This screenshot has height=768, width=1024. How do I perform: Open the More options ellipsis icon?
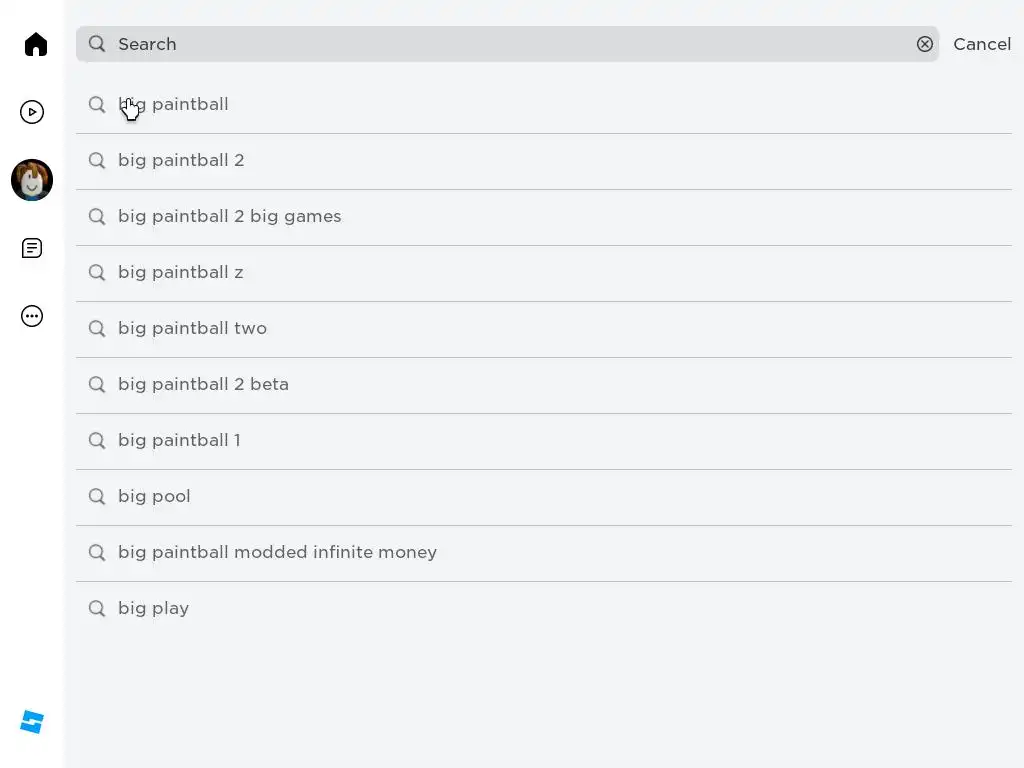[32, 316]
